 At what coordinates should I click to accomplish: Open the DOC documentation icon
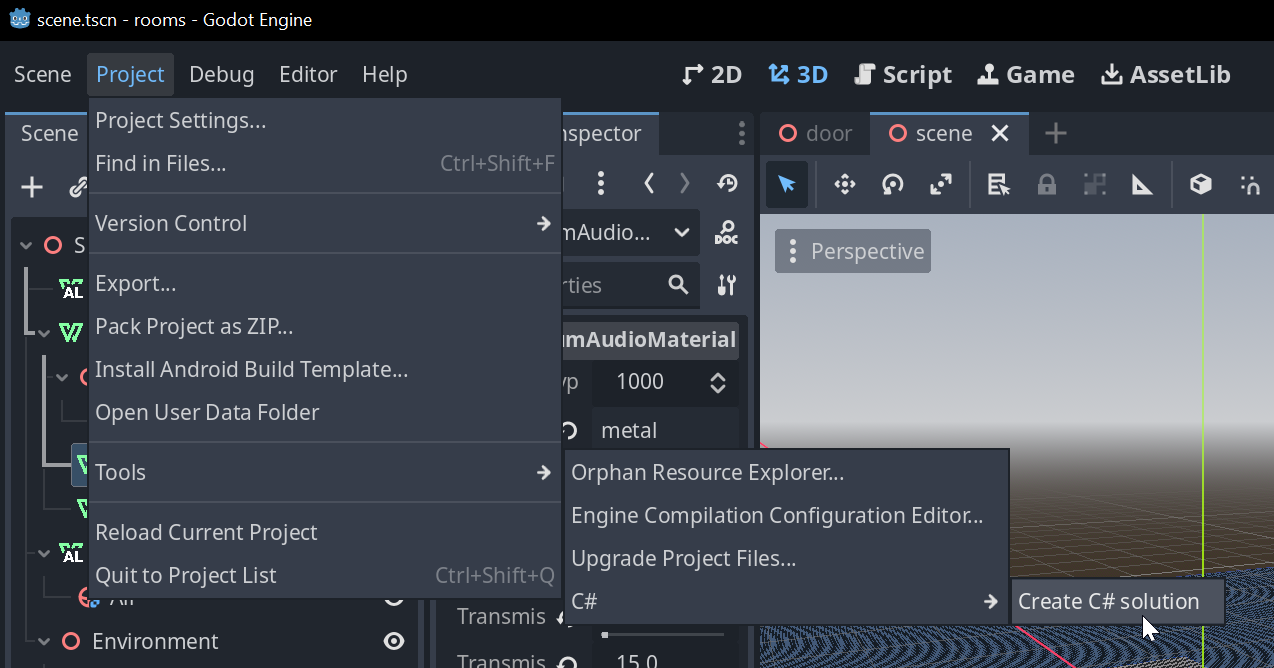pos(726,233)
